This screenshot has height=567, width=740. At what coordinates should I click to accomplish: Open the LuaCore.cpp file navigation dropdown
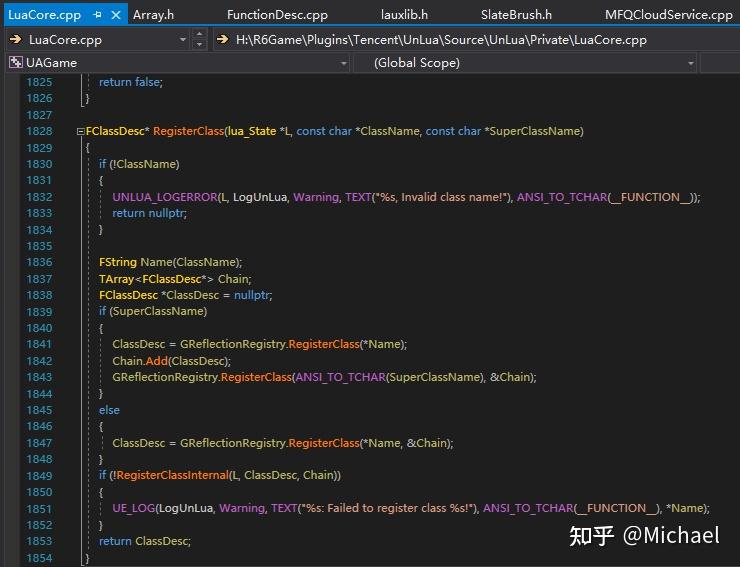tap(183, 40)
